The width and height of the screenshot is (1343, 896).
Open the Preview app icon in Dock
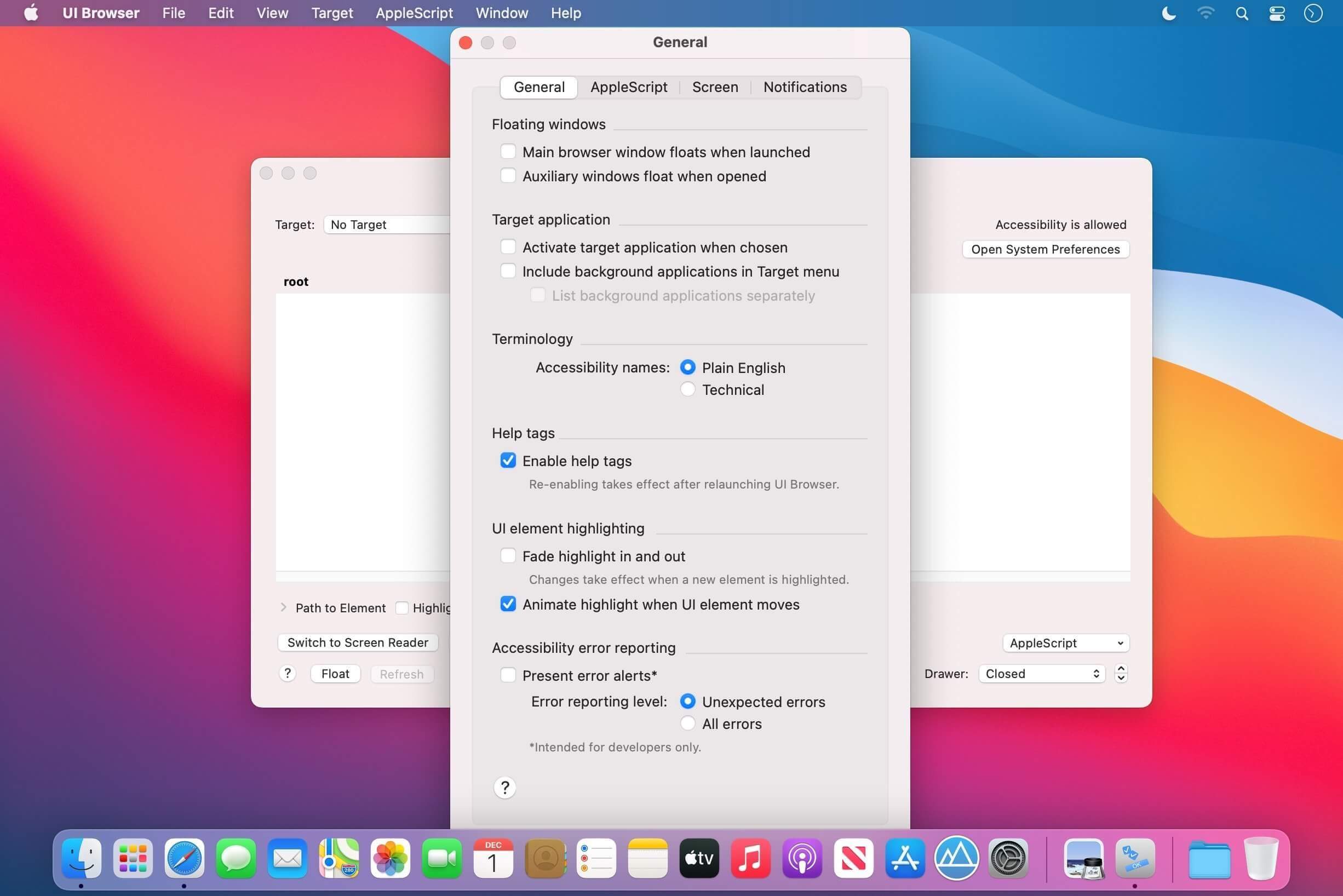[x=1084, y=858]
